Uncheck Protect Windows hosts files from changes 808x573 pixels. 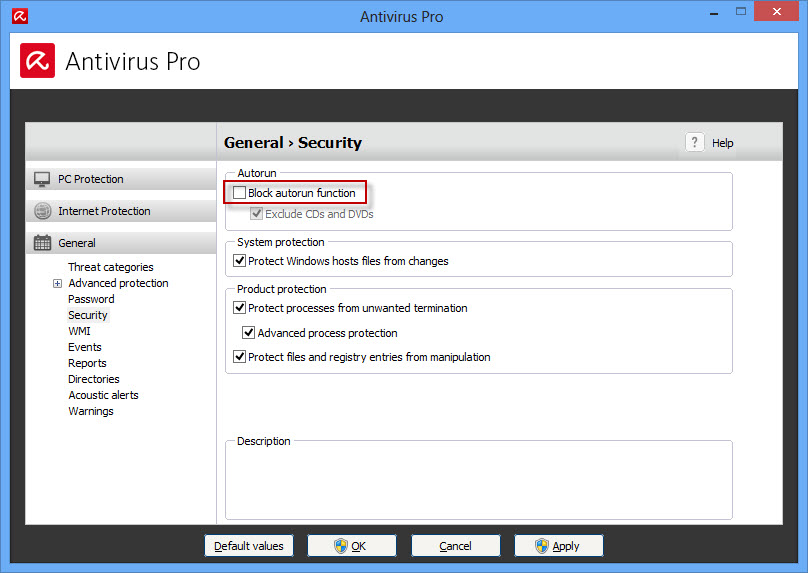(239, 261)
